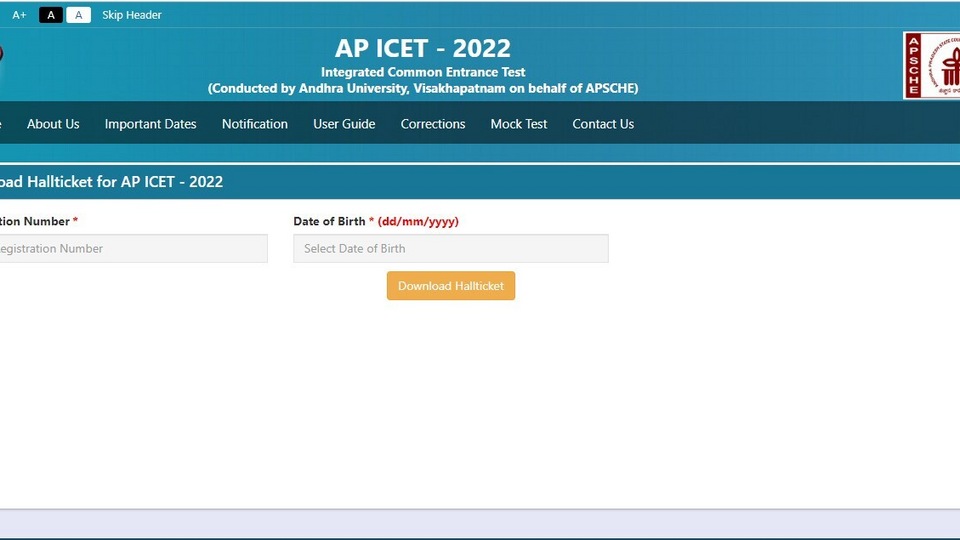This screenshot has height=540, width=960.
Task: Open the Important Dates page
Action: (151, 124)
